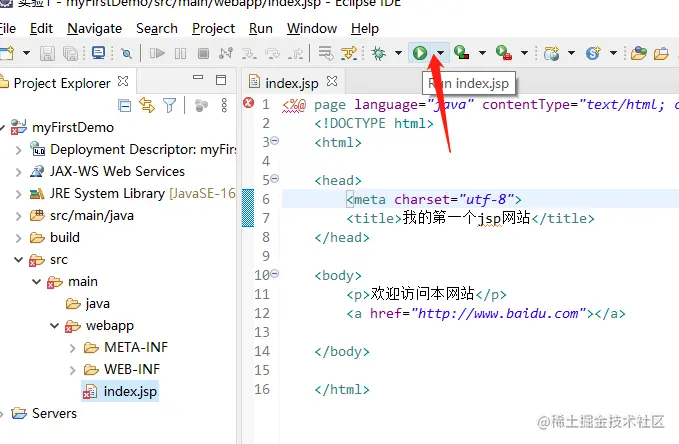Select the Servers project
The image size is (679, 444).
[x=44, y=414]
